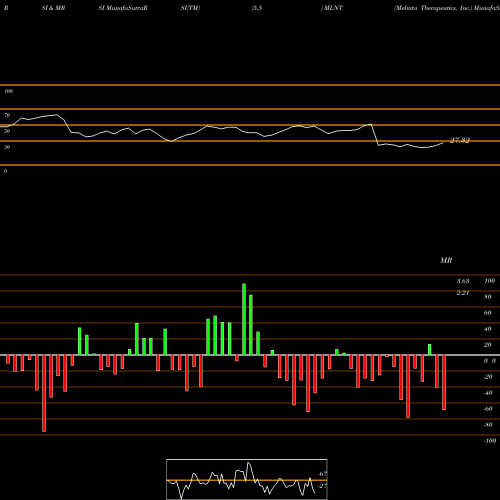Image resolution: width=500 pixels, height=500 pixels.
Task: Click the -20 label on MR right axis
Action: coord(488,377)
